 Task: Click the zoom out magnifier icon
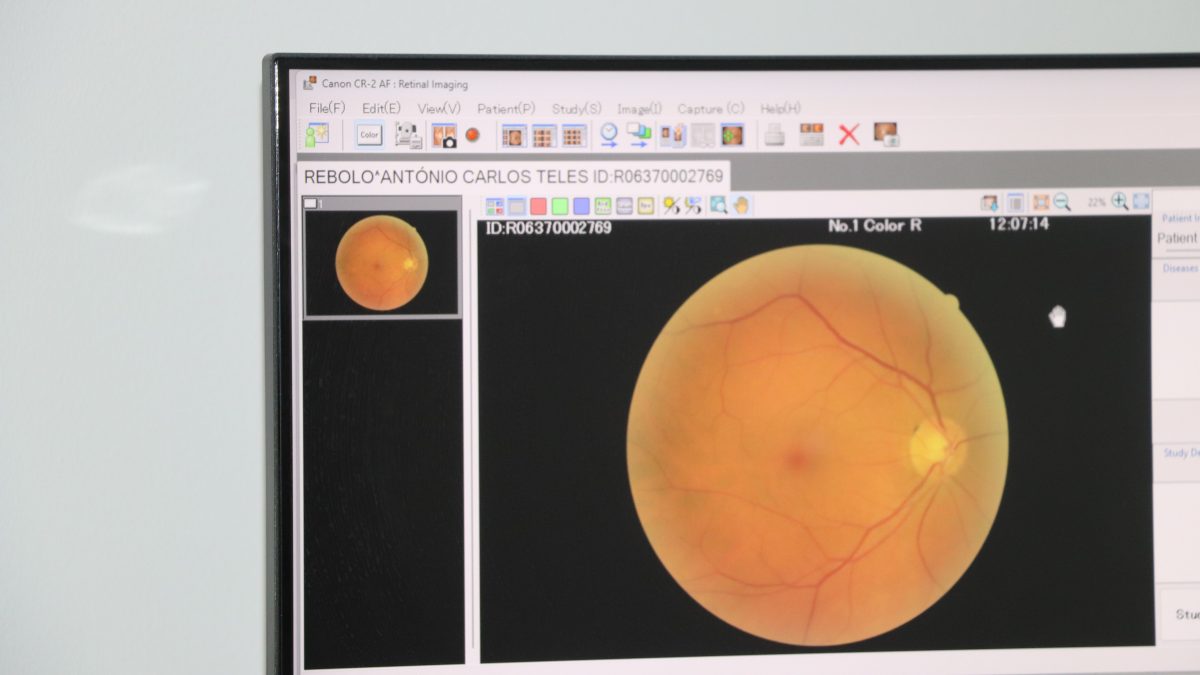1062,202
